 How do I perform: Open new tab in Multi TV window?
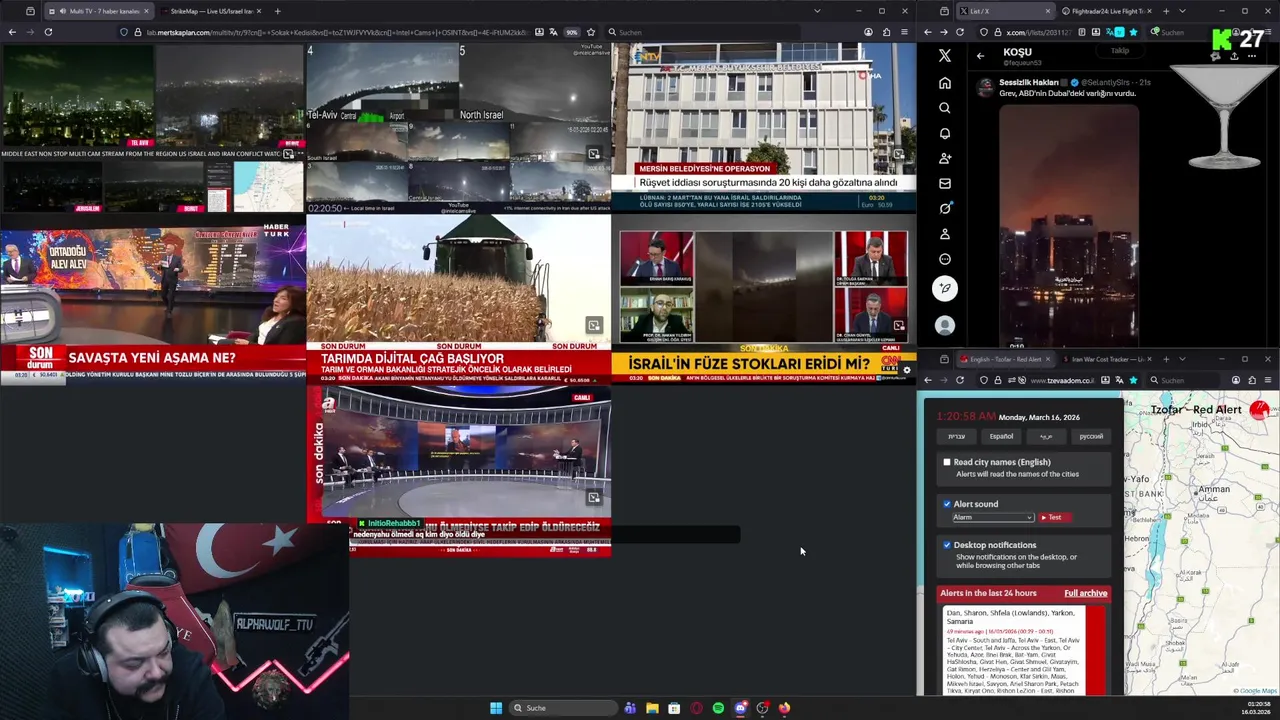point(277,11)
